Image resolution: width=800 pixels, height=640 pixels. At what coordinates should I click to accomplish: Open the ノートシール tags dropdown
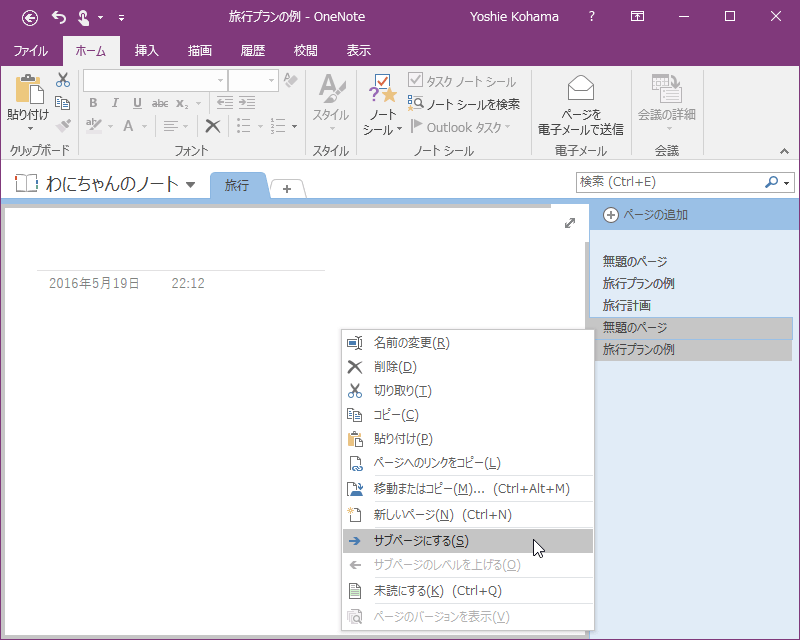[382, 105]
